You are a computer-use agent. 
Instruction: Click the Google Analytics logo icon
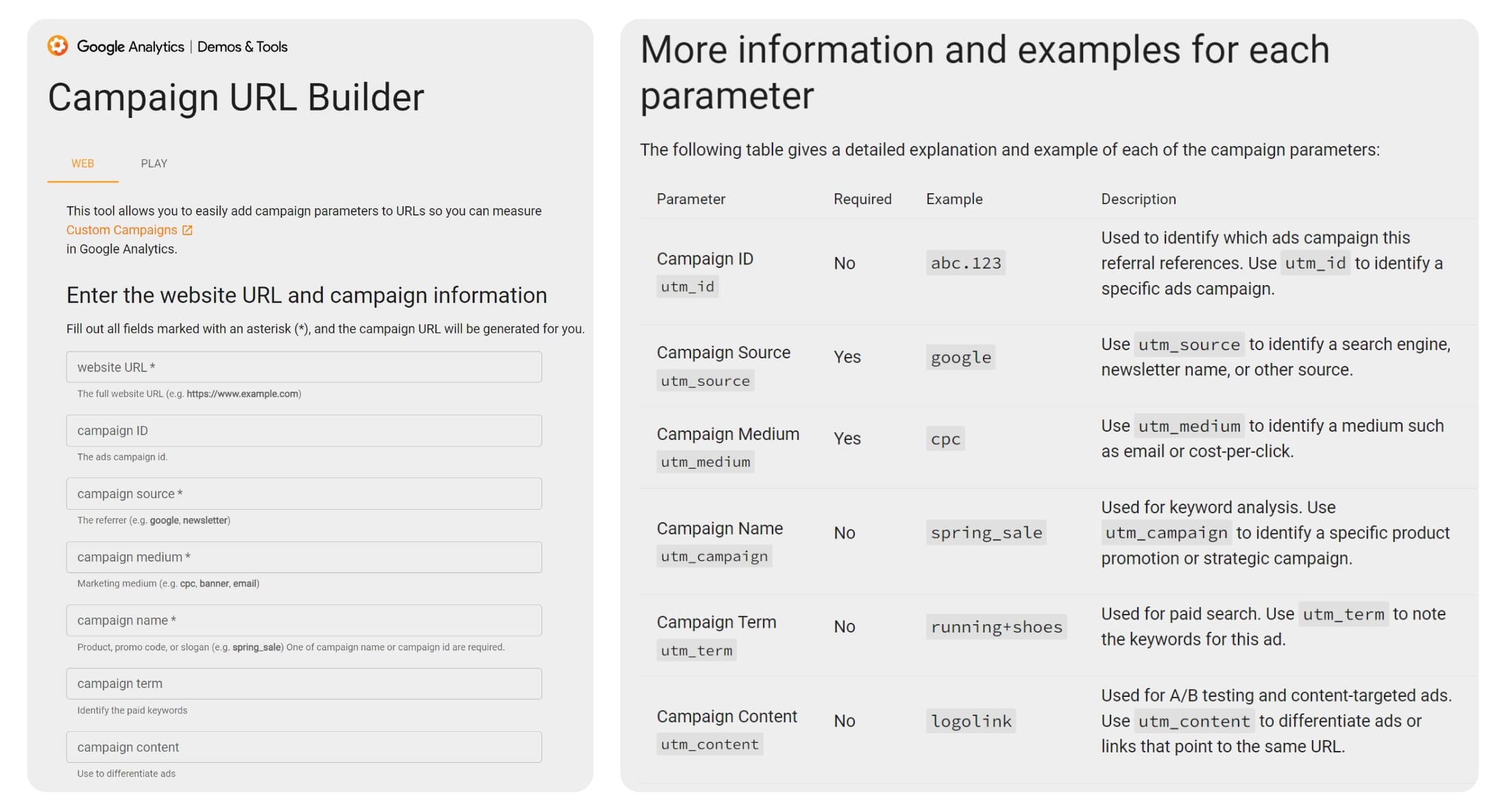tap(58, 46)
